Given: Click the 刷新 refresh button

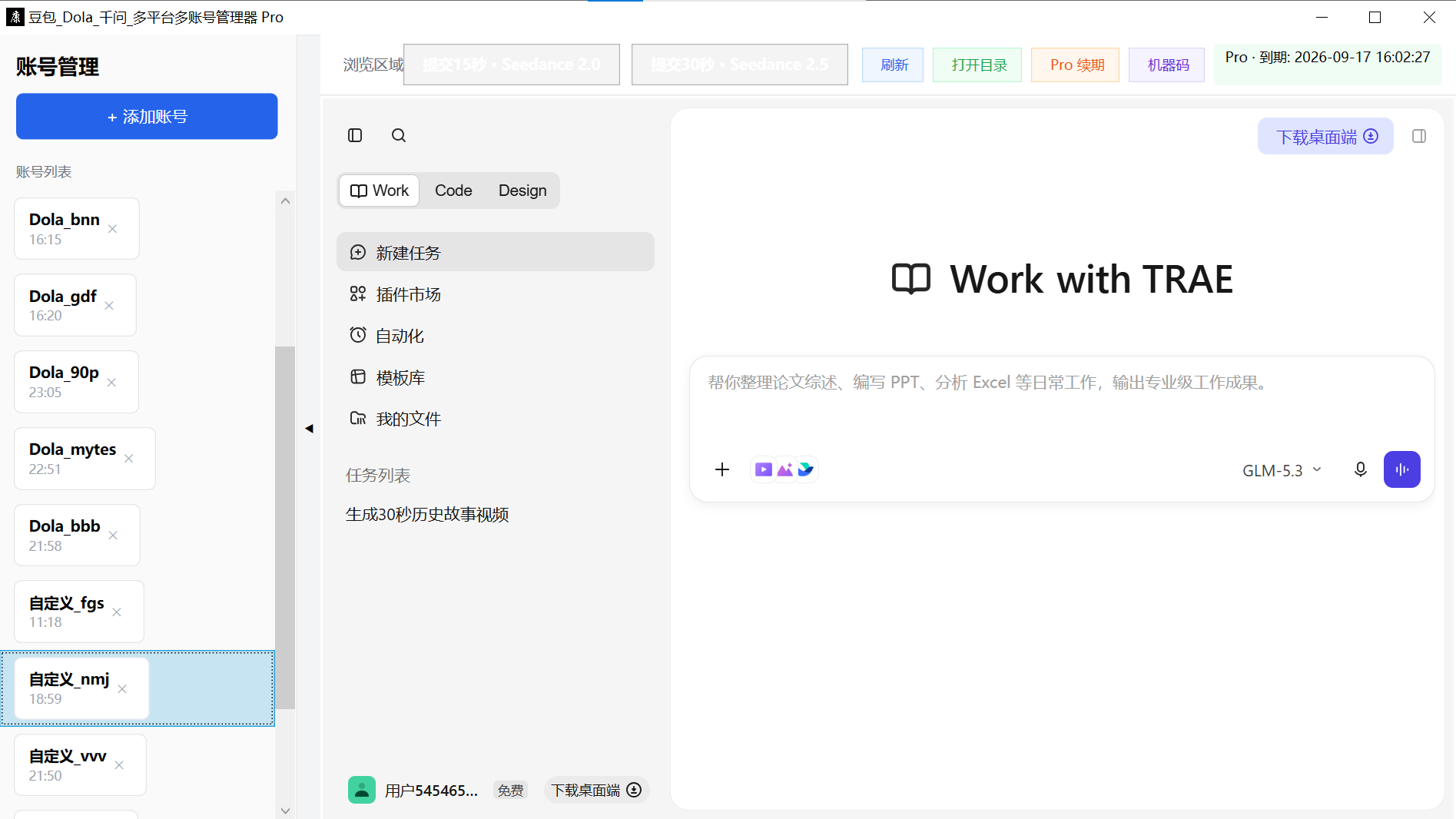Looking at the screenshot, I should (x=893, y=65).
